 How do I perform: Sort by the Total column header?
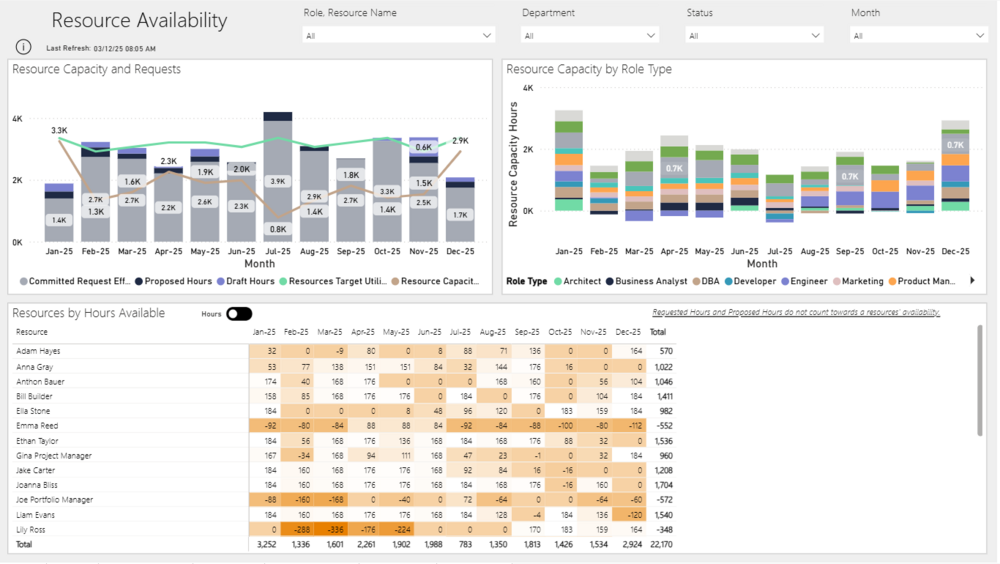[657, 332]
